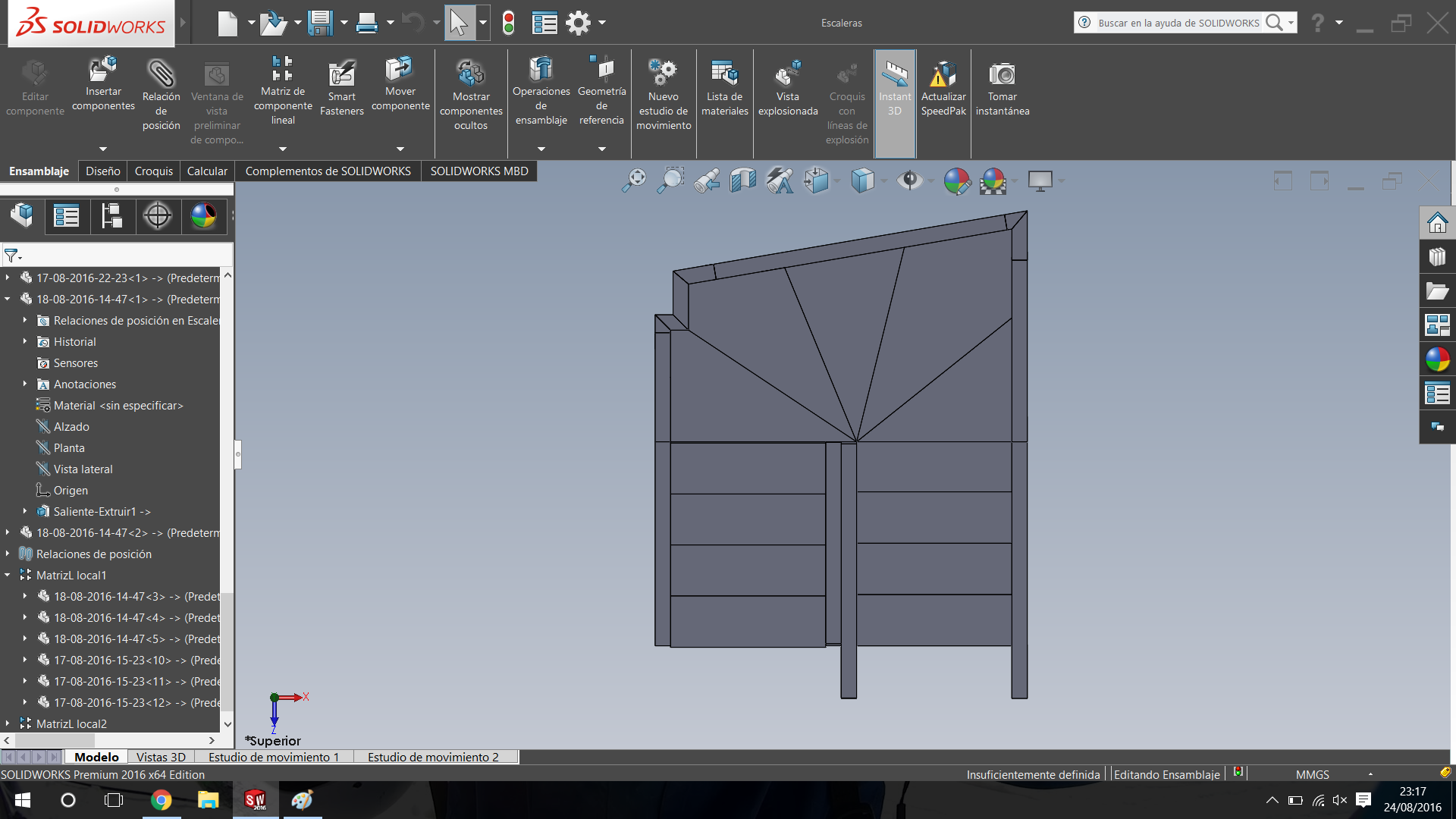
Task: Click the SOLIDWORKS help search field
Action: click(x=1178, y=23)
